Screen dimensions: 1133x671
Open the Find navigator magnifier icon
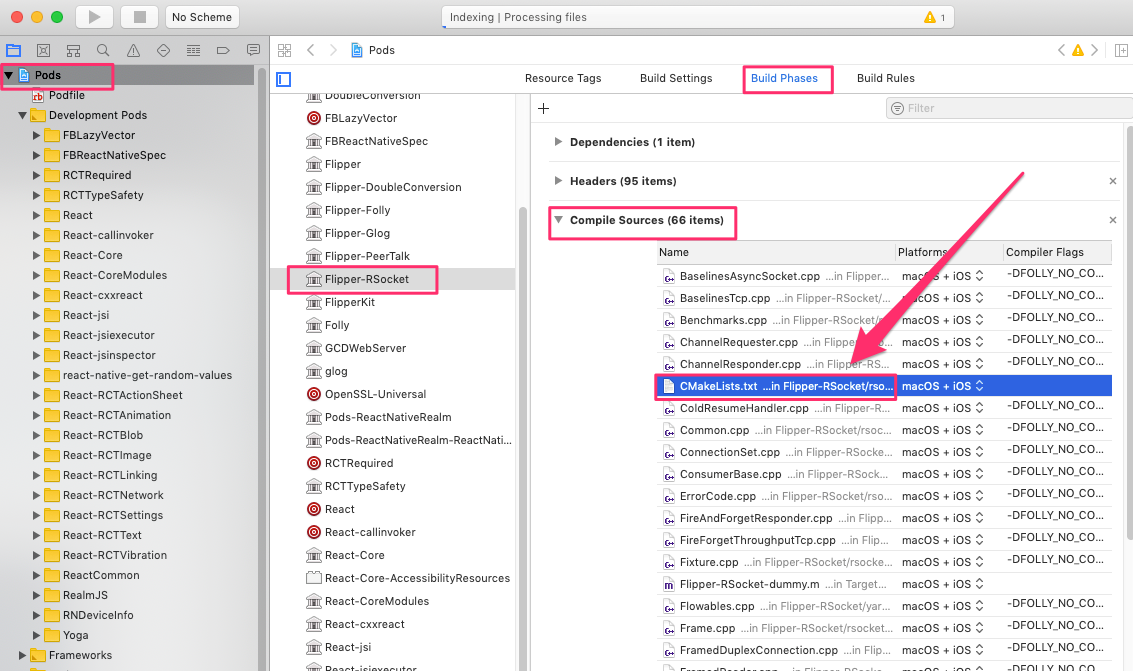pos(103,51)
